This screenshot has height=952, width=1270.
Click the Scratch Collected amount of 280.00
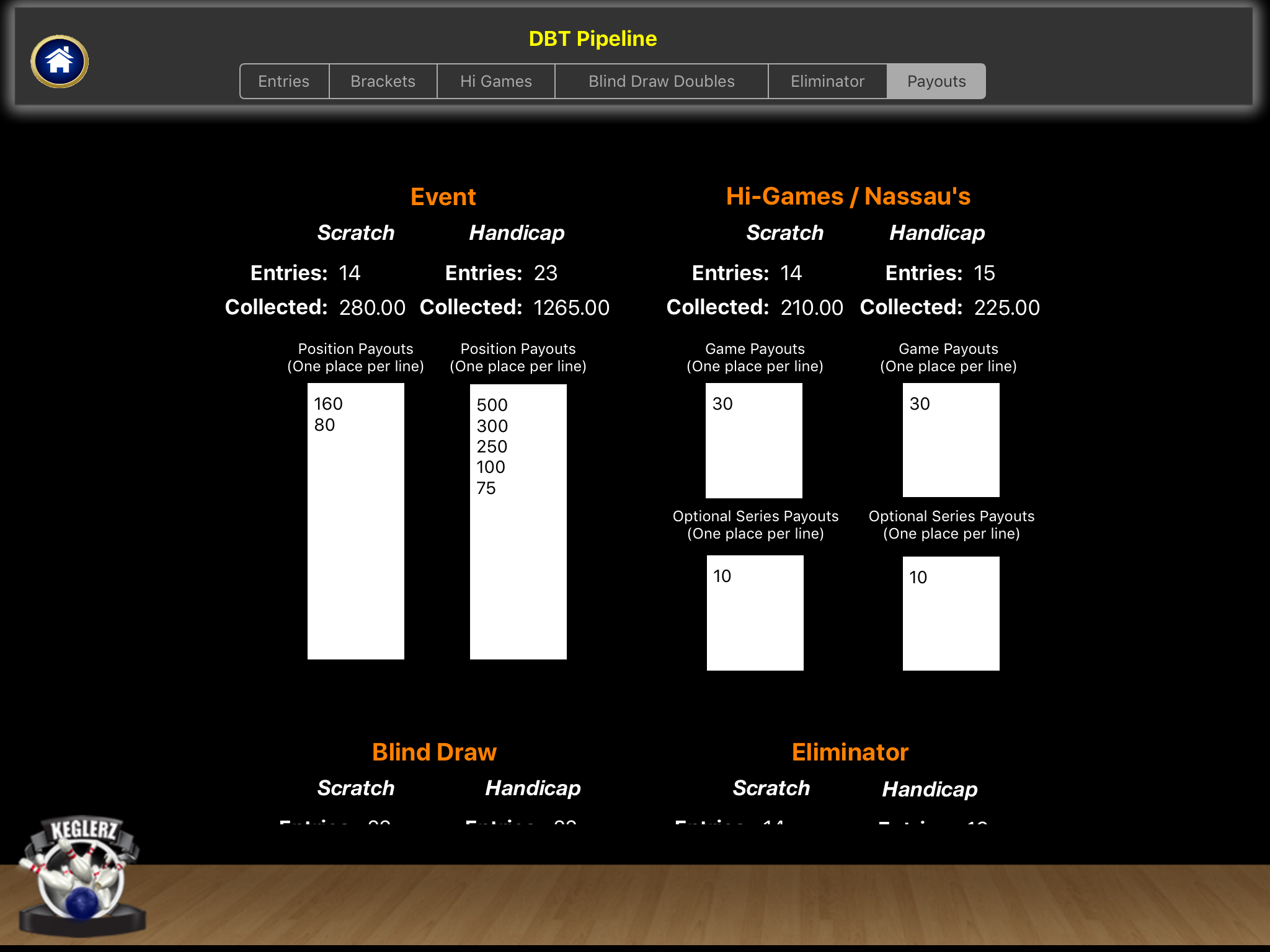pyautogui.click(x=372, y=307)
